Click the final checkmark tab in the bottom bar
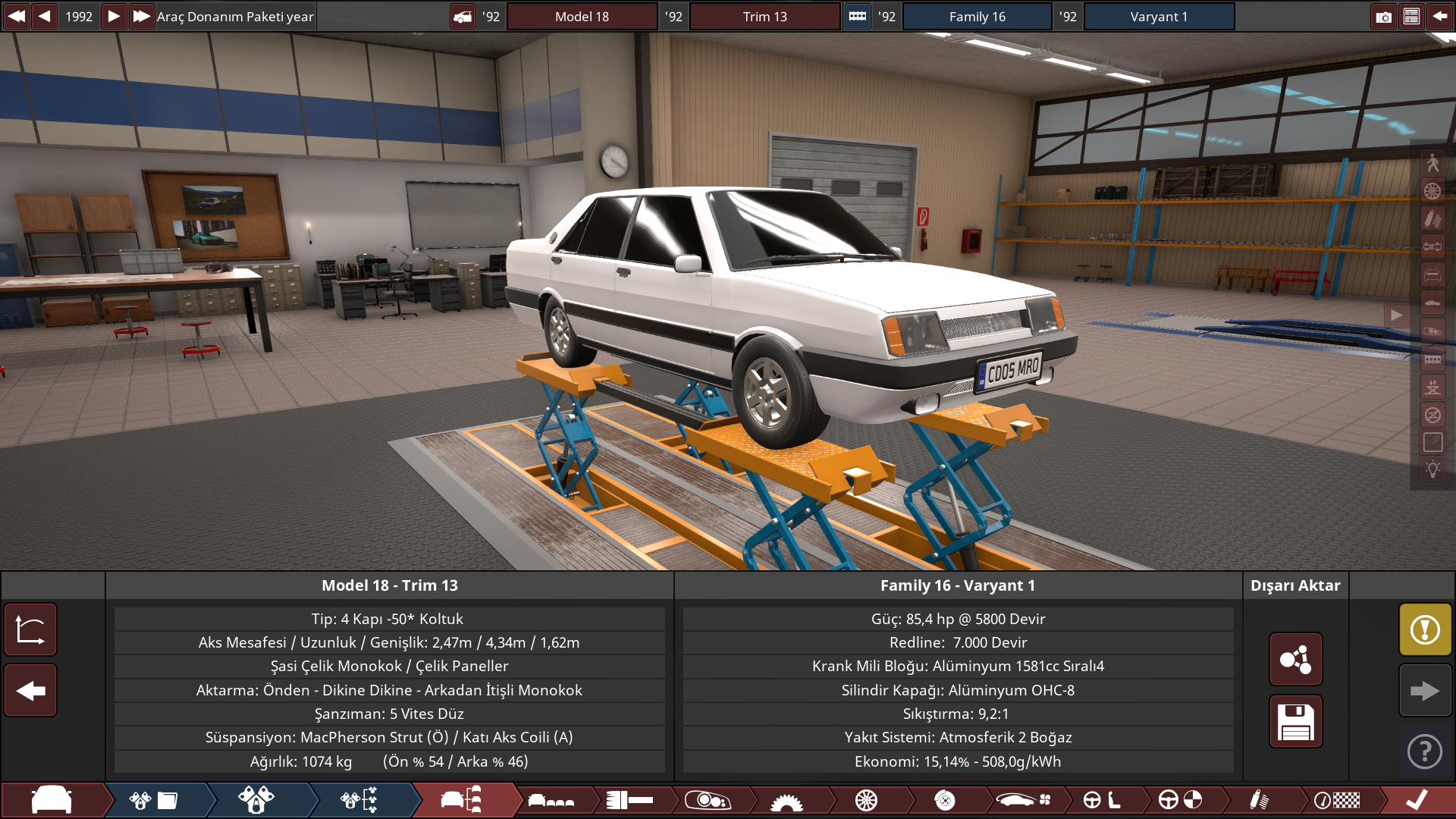Screen dimensions: 1456x819 pyautogui.click(x=1417, y=801)
